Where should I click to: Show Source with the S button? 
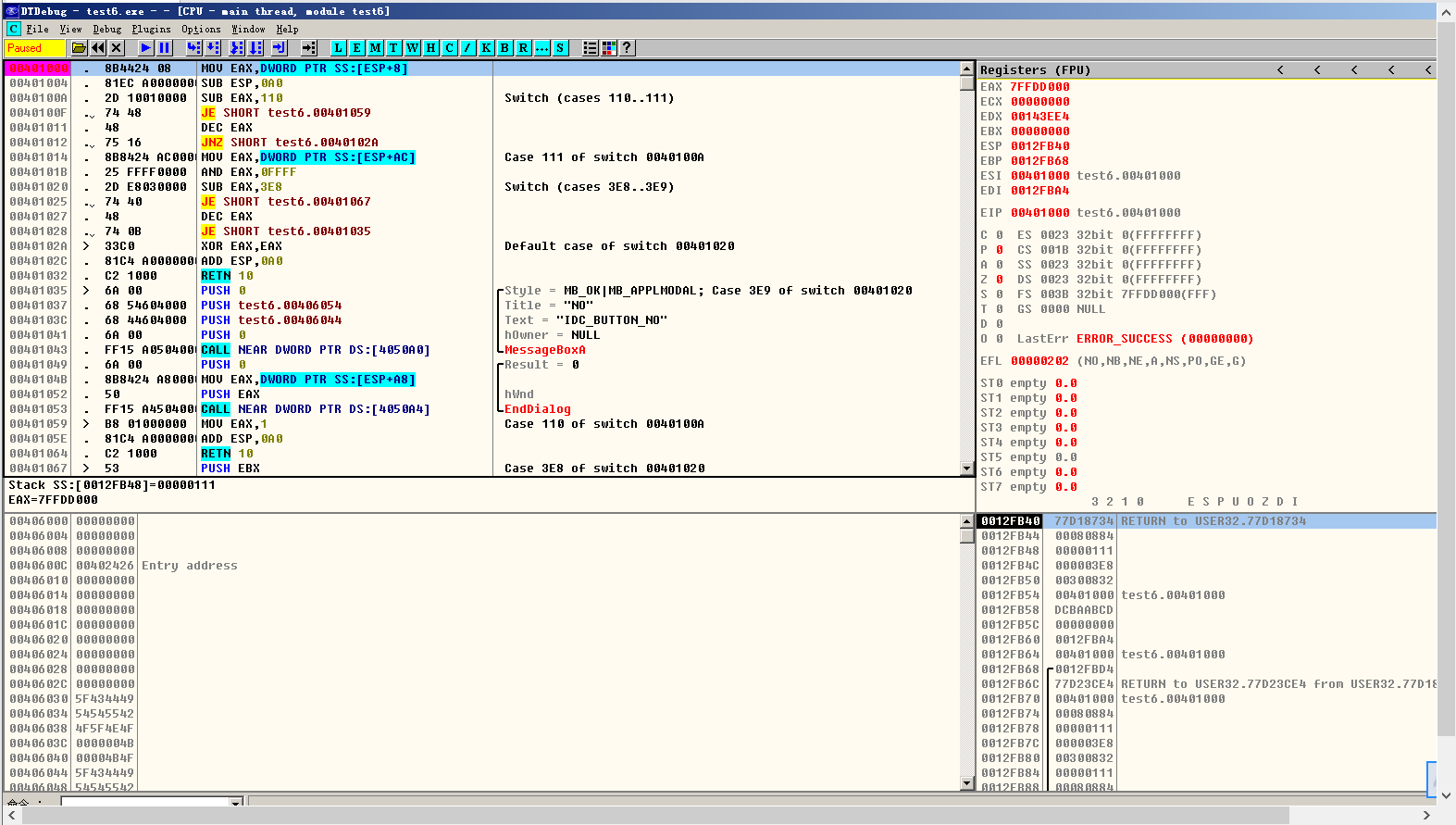pyautogui.click(x=560, y=48)
